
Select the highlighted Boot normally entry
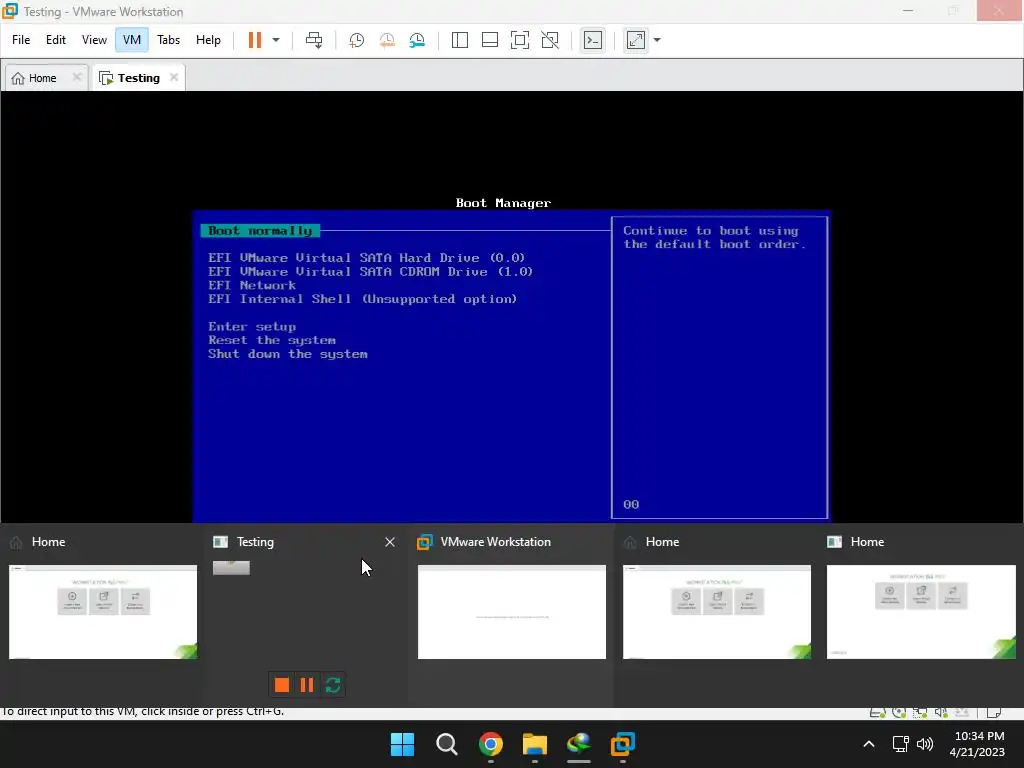tap(260, 231)
